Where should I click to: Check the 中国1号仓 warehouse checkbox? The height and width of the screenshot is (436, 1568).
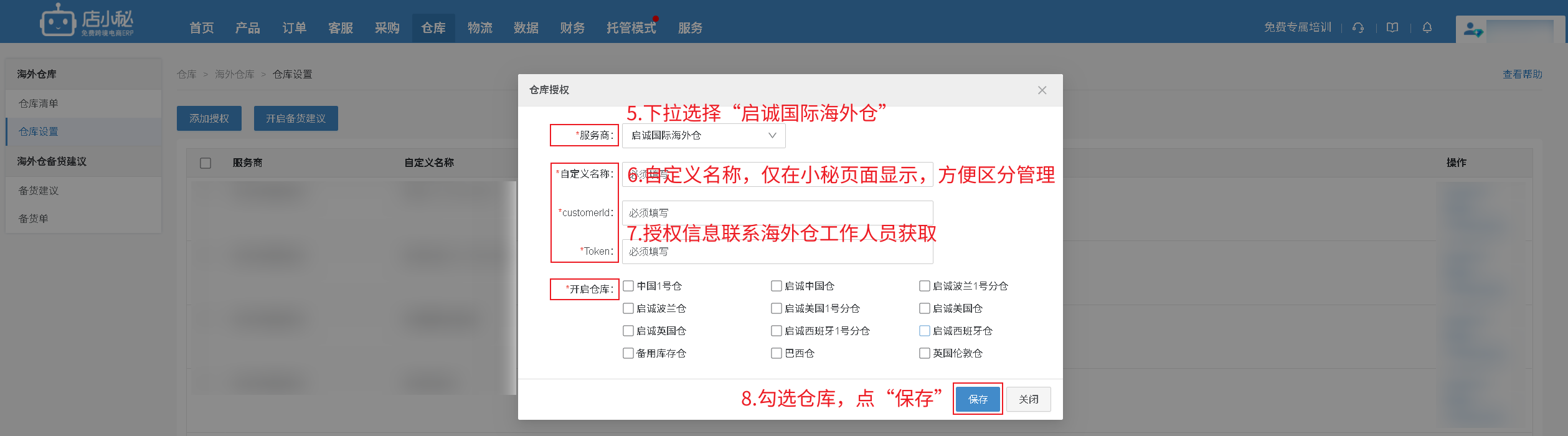pyautogui.click(x=628, y=286)
